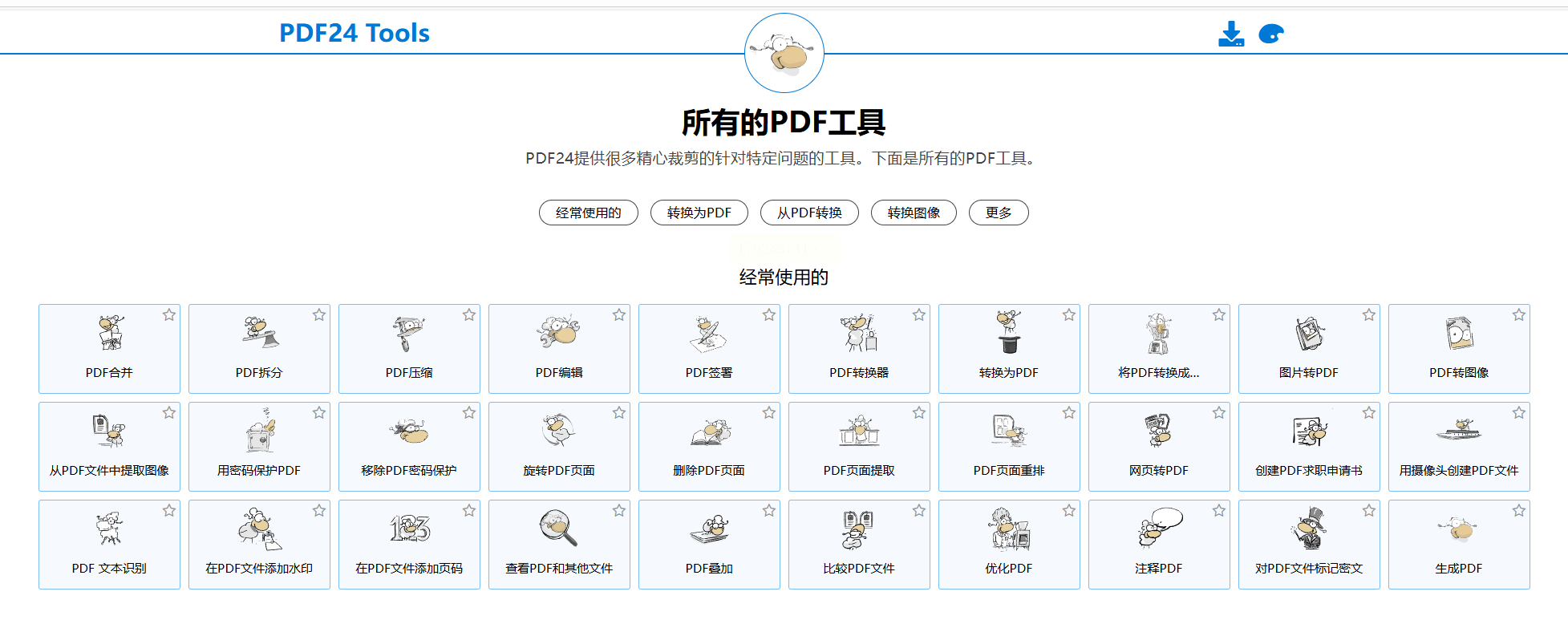The height and width of the screenshot is (624, 1568).
Task: Select the 对PDF文件标记密文 card label
Action: (x=1309, y=569)
